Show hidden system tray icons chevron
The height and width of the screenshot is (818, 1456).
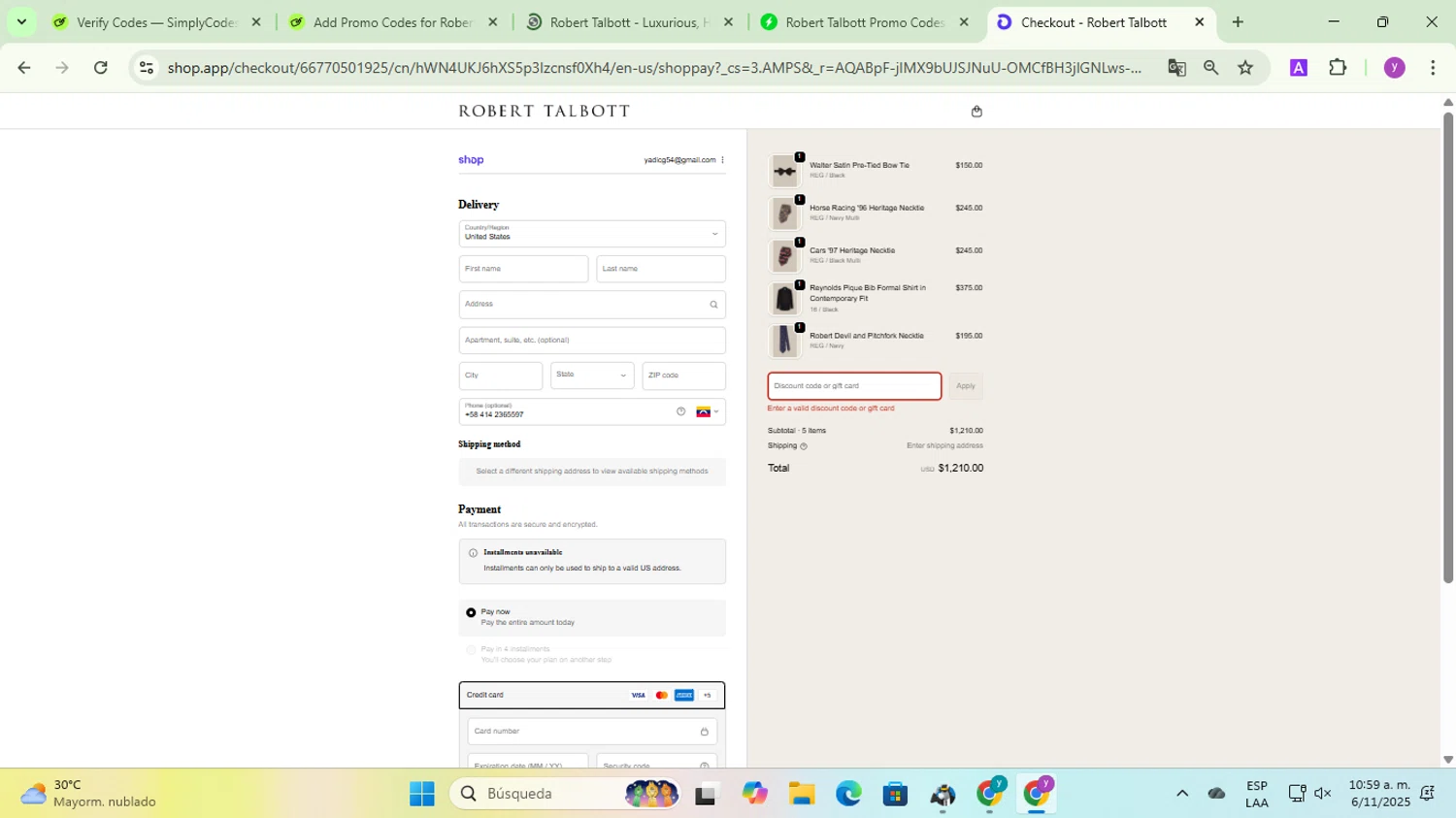[x=1182, y=794]
